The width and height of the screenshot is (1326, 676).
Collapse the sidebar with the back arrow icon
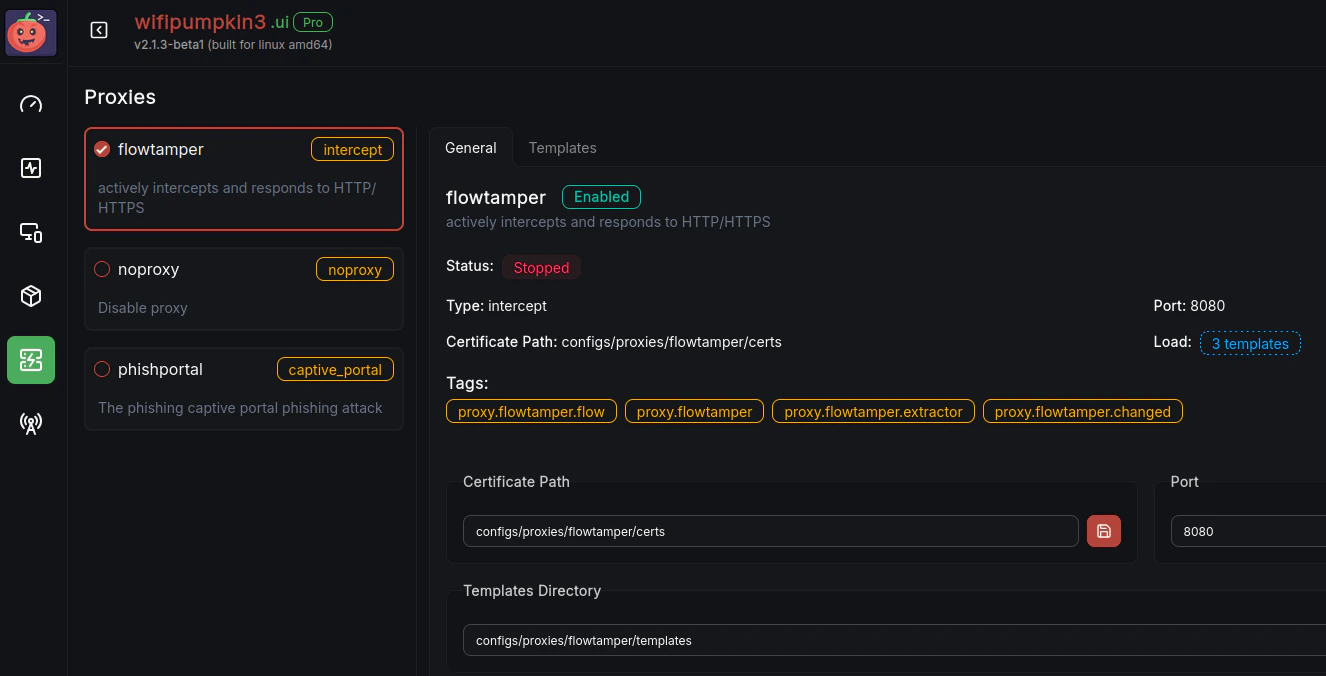(x=99, y=31)
